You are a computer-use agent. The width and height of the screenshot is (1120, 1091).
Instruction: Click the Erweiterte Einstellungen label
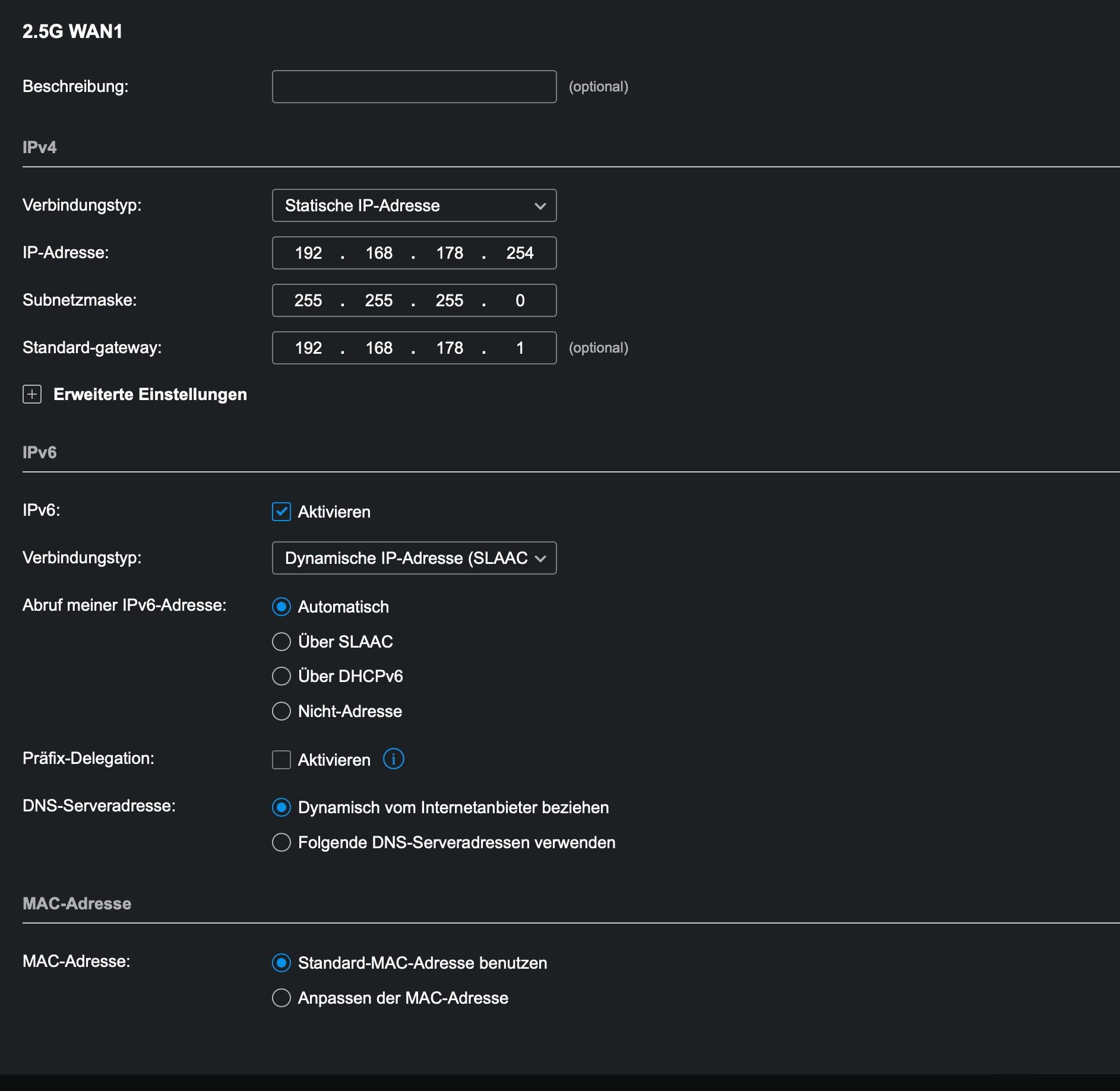coord(150,394)
